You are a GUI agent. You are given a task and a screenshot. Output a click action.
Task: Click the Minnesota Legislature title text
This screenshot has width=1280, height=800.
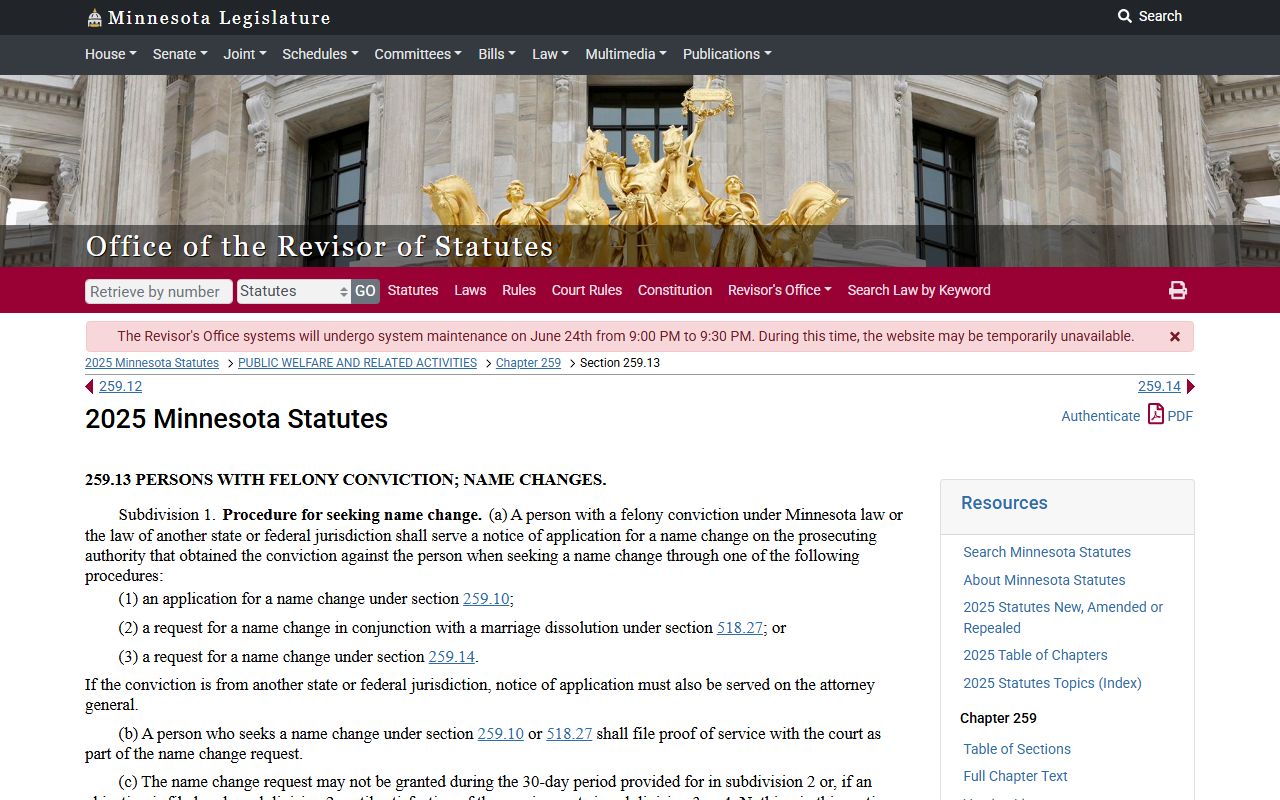[x=219, y=18]
